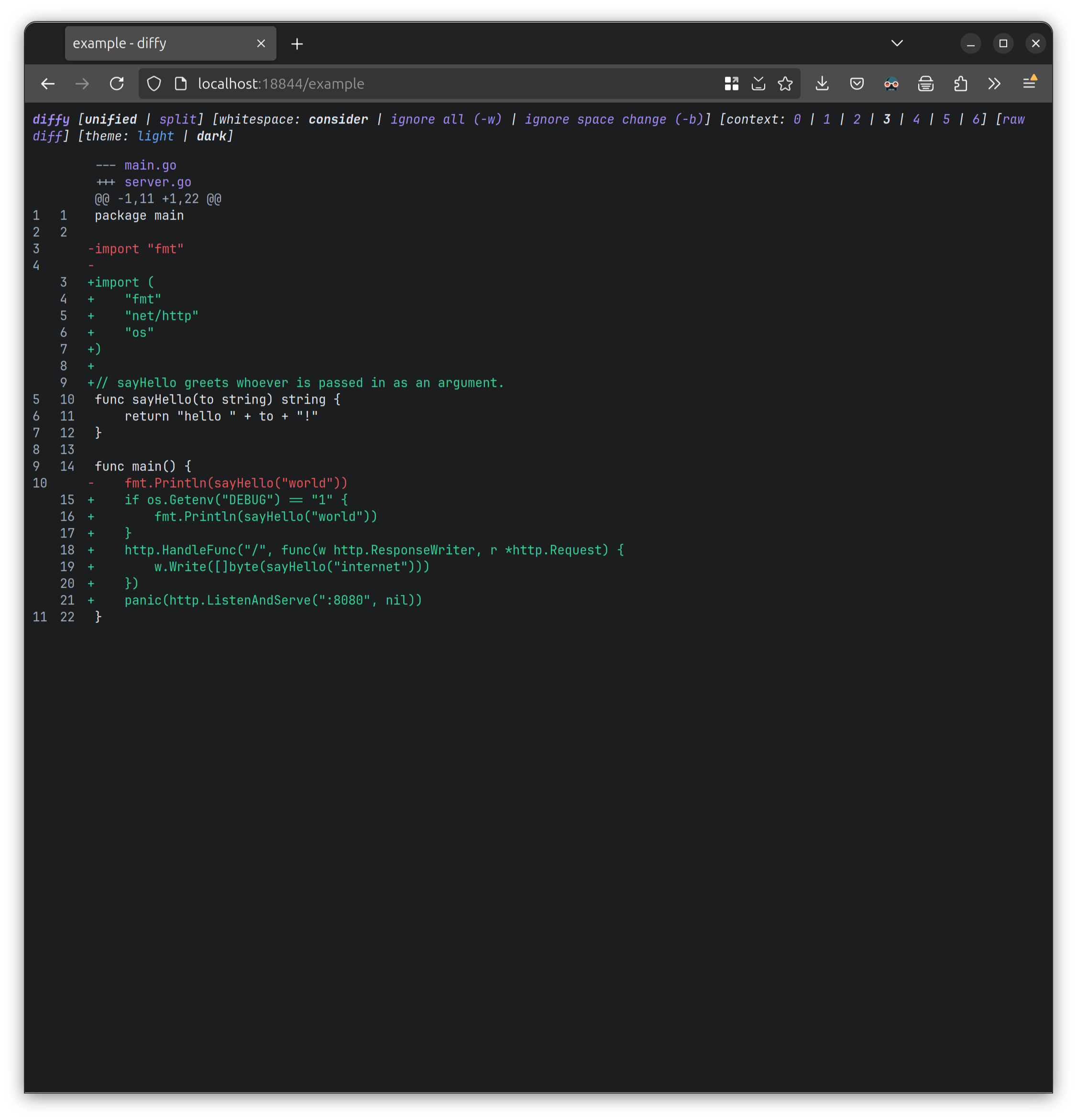The image size is (1077, 1120).
Task: Click the added "net/http" line
Action: click(162, 316)
